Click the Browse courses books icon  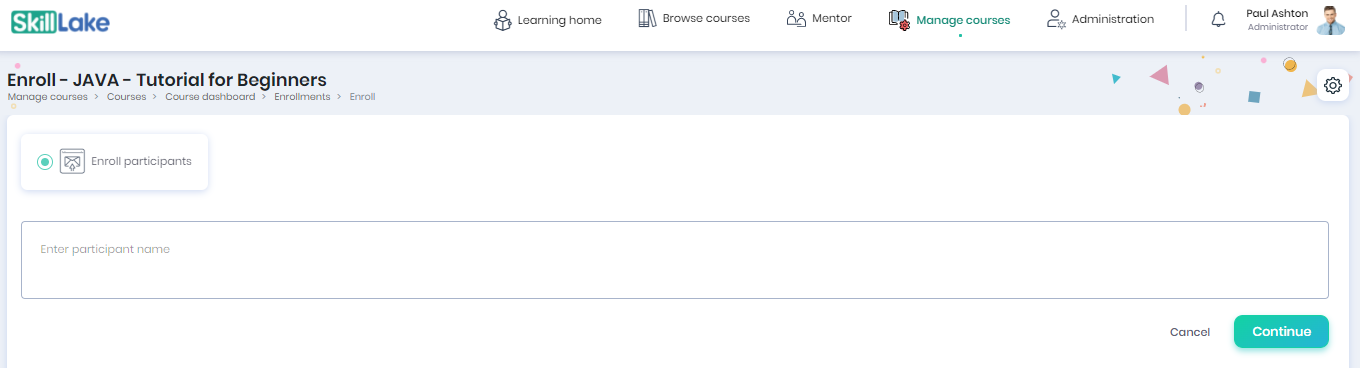tap(647, 18)
